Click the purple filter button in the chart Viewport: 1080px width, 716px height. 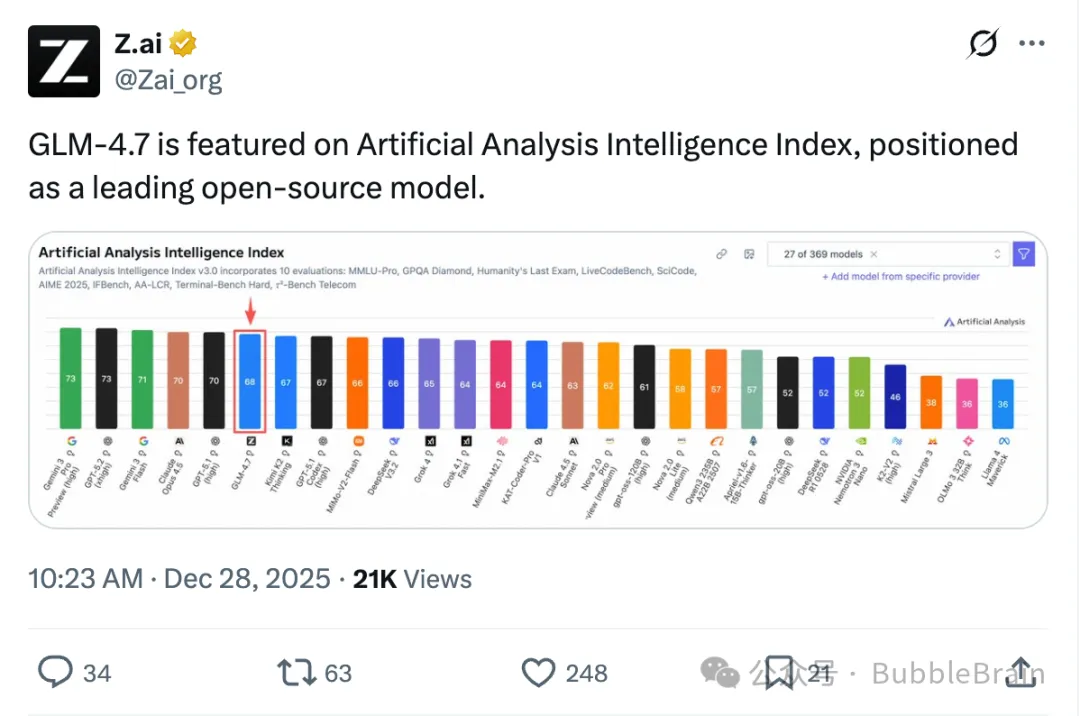pos(1024,255)
